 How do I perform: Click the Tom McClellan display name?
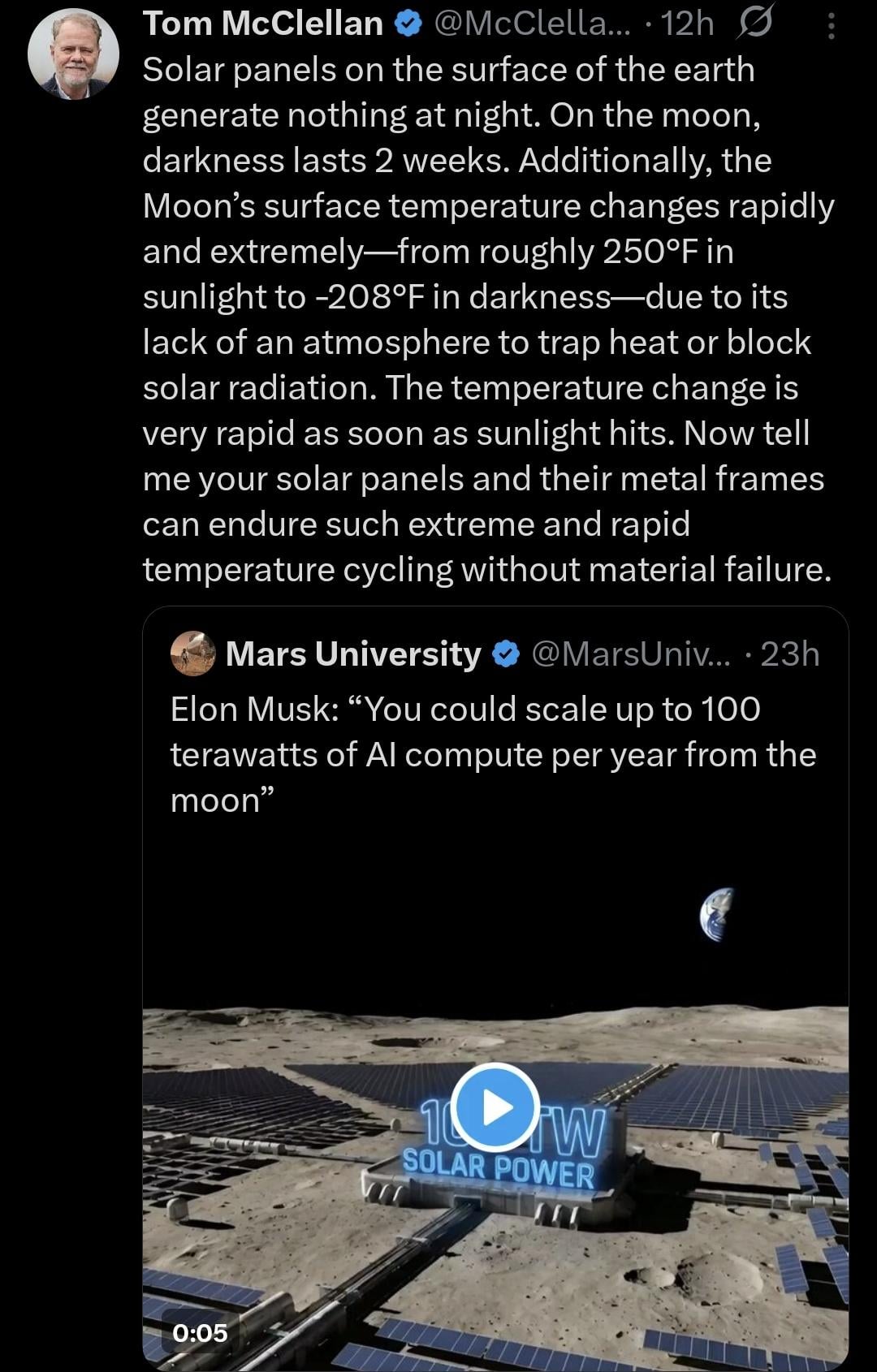pyautogui.click(x=262, y=24)
